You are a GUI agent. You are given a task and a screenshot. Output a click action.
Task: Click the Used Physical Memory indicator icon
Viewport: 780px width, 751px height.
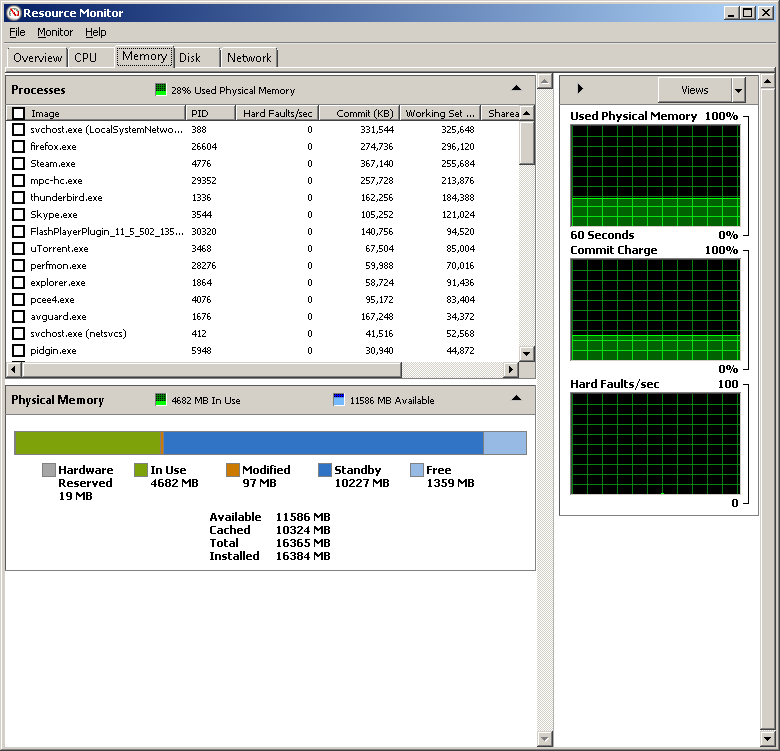tap(160, 90)
